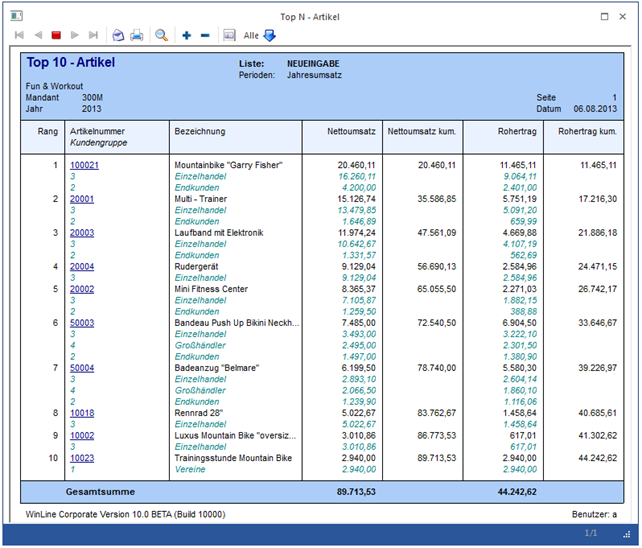Click article link 10023
642x548 pixels.
coord(82,459)
